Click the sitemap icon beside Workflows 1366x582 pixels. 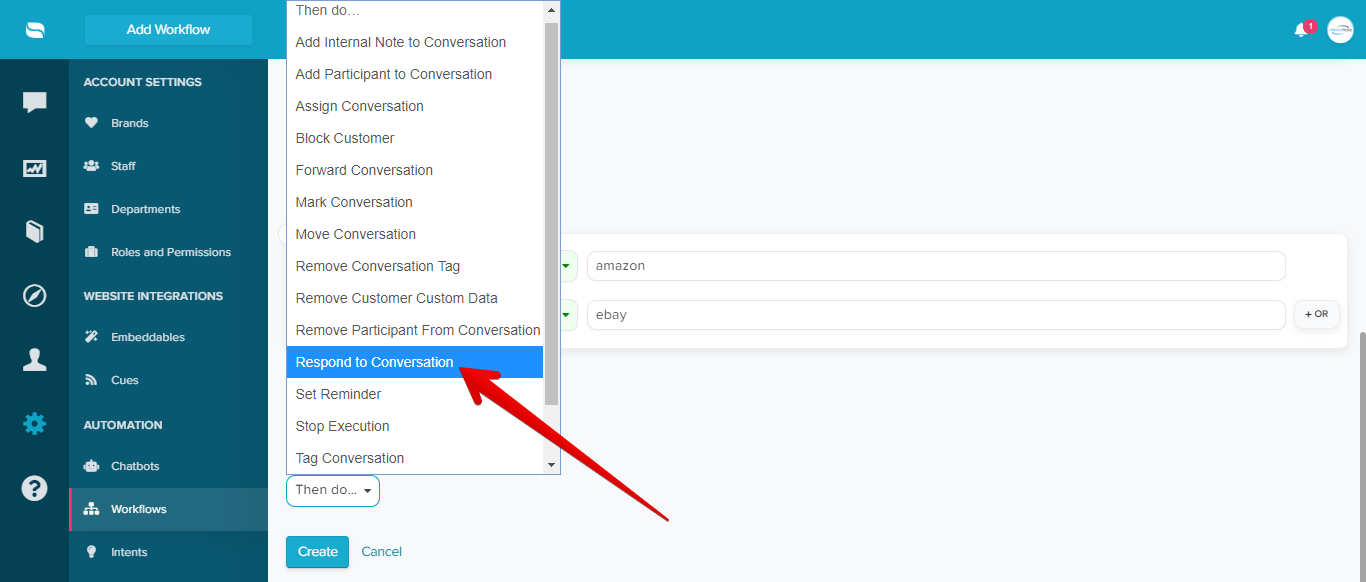tap(92, 509)
